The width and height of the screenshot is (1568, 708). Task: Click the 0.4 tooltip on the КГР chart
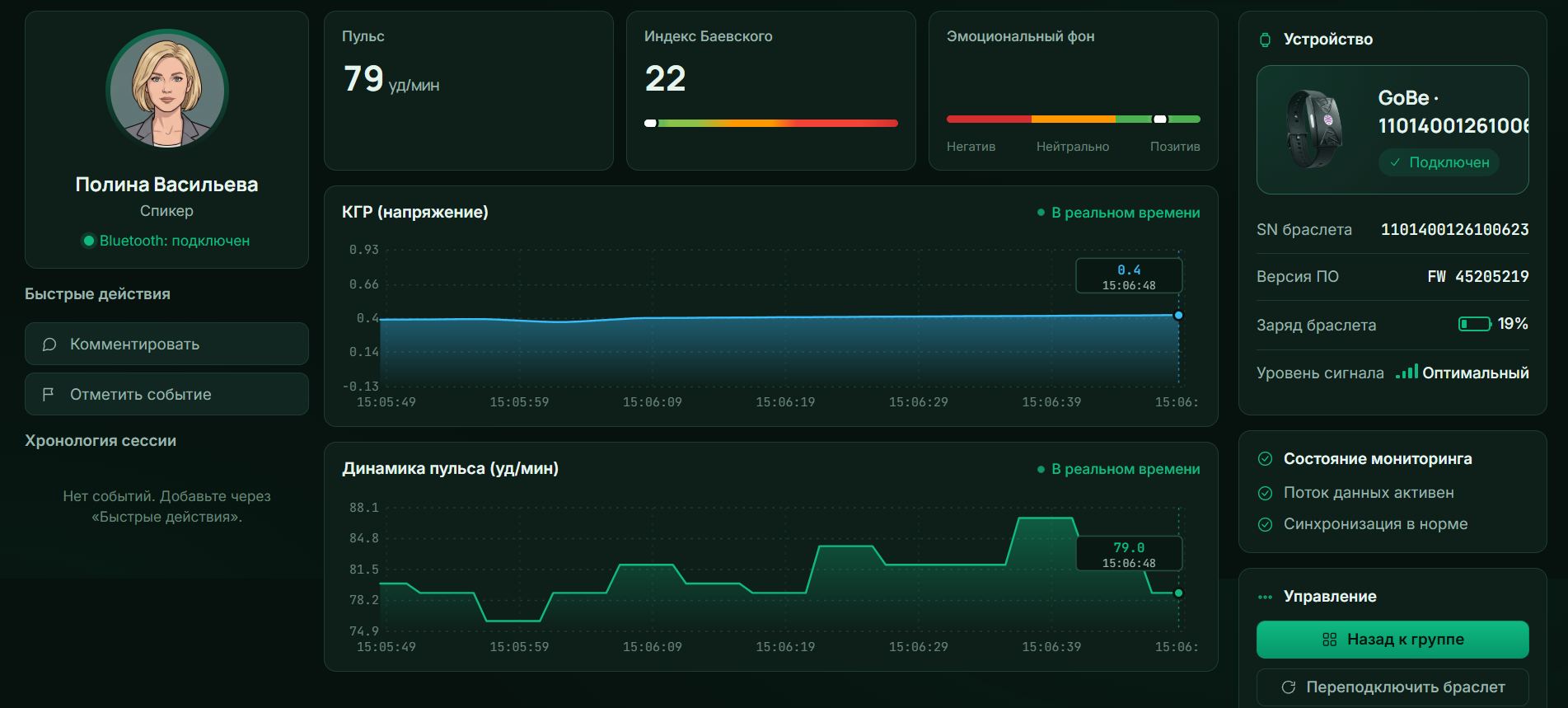[1129, 276]
